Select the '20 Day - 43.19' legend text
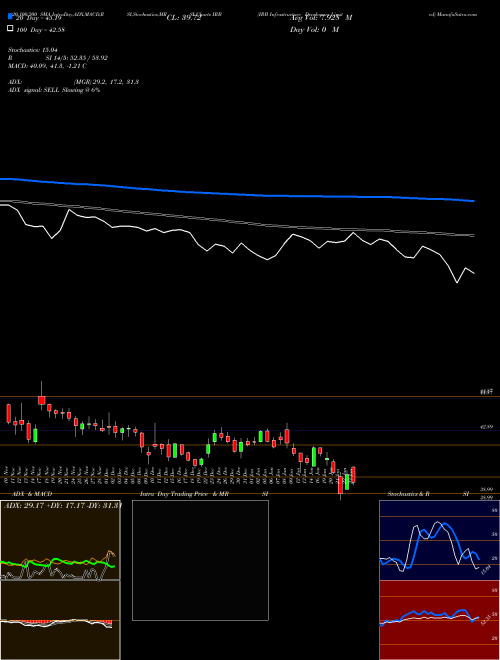This screenshot has width=500, height=660. [39, 18]
